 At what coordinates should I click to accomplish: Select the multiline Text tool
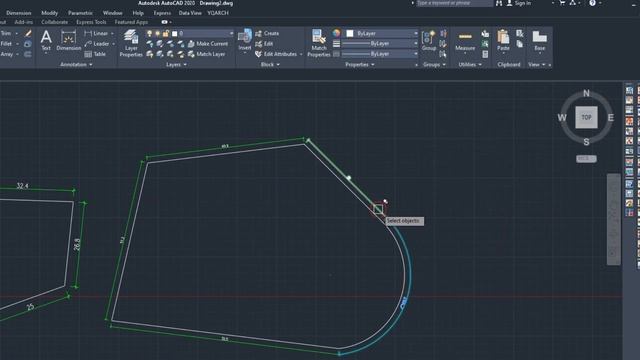pos(46,40)
